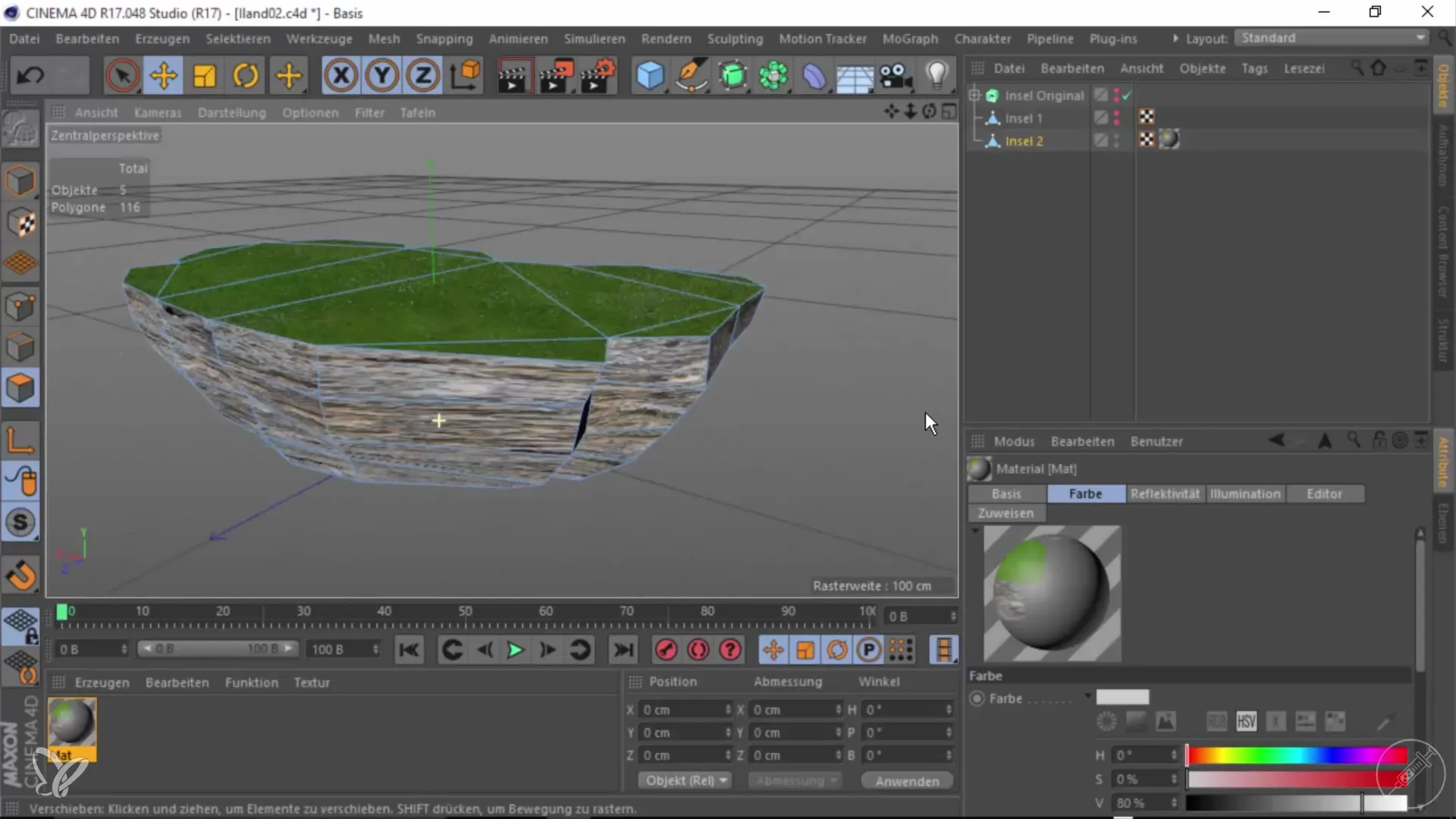Jump to the animation end
The width and height of the screenshot is (1456, 819).
pyautogui.click(x=623, y=650)
